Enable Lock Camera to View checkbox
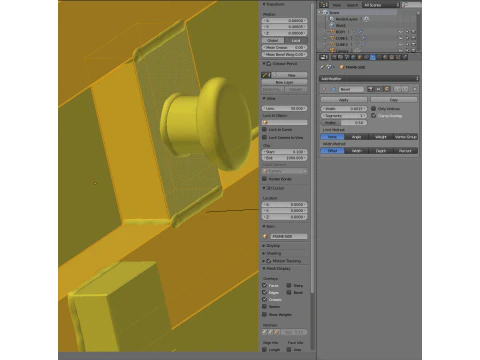The height and width of the screenshot is (360, 480). click(x=265, y=137)
